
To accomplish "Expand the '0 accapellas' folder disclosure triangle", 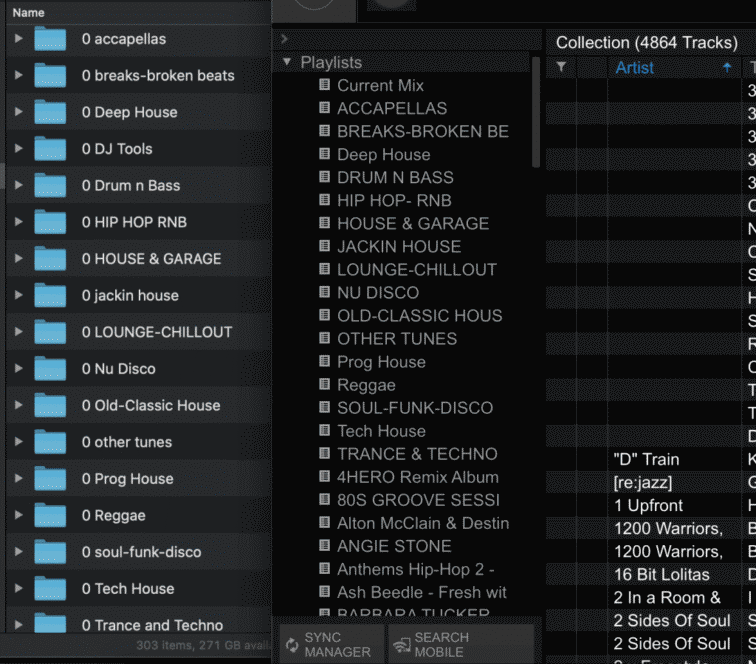I will point(18,39).
